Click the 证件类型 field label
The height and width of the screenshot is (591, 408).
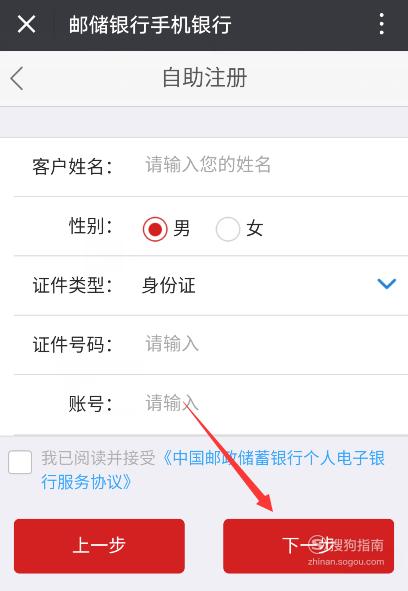point(72,285)
